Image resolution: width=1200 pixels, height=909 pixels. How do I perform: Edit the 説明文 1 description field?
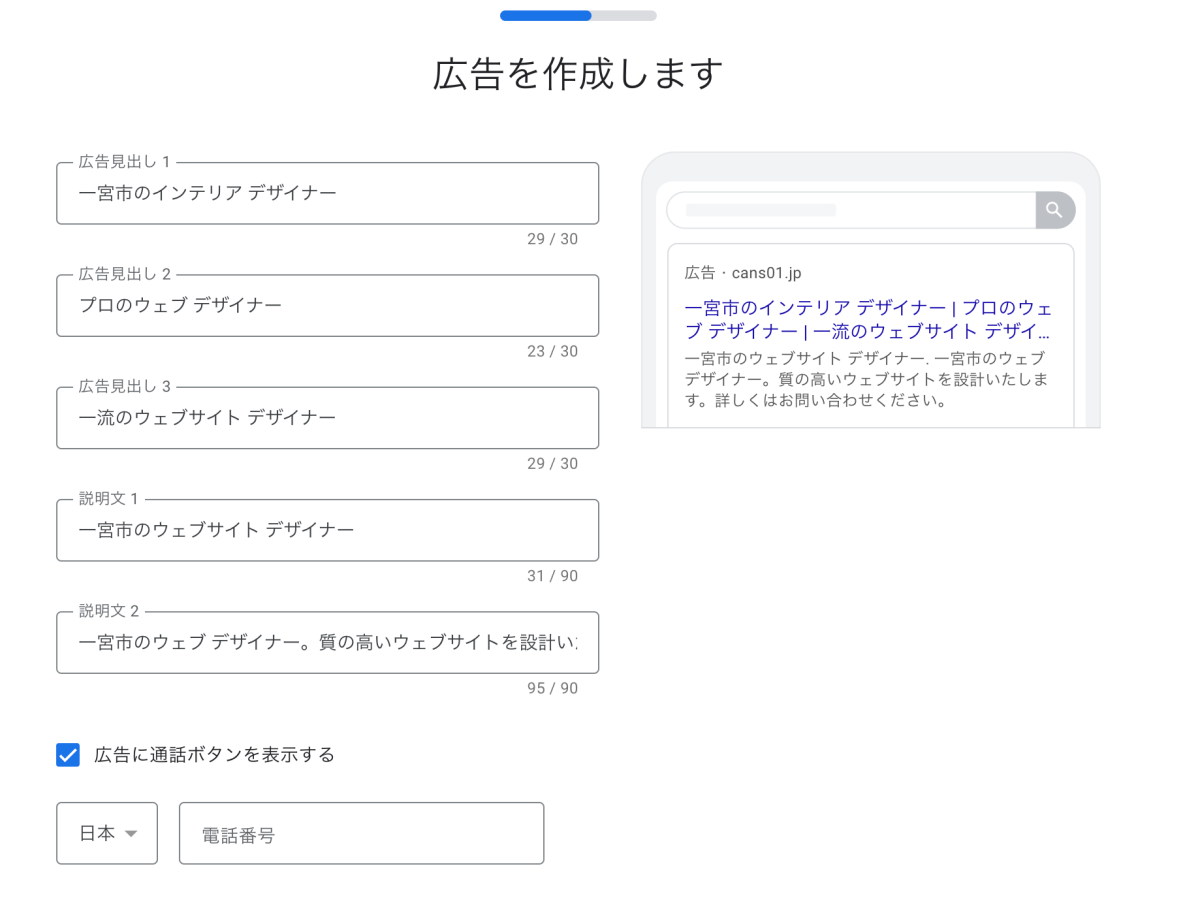click(327, 530)
